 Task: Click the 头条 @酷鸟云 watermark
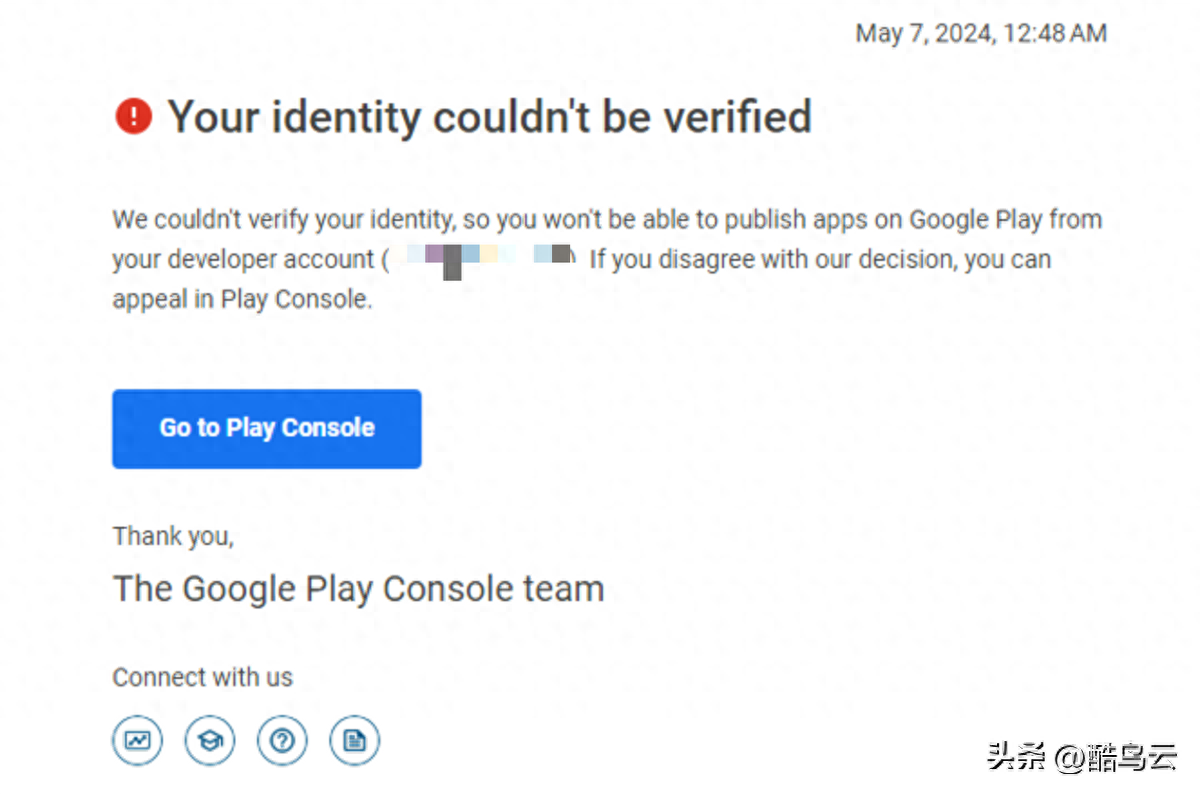(1081, 756)
